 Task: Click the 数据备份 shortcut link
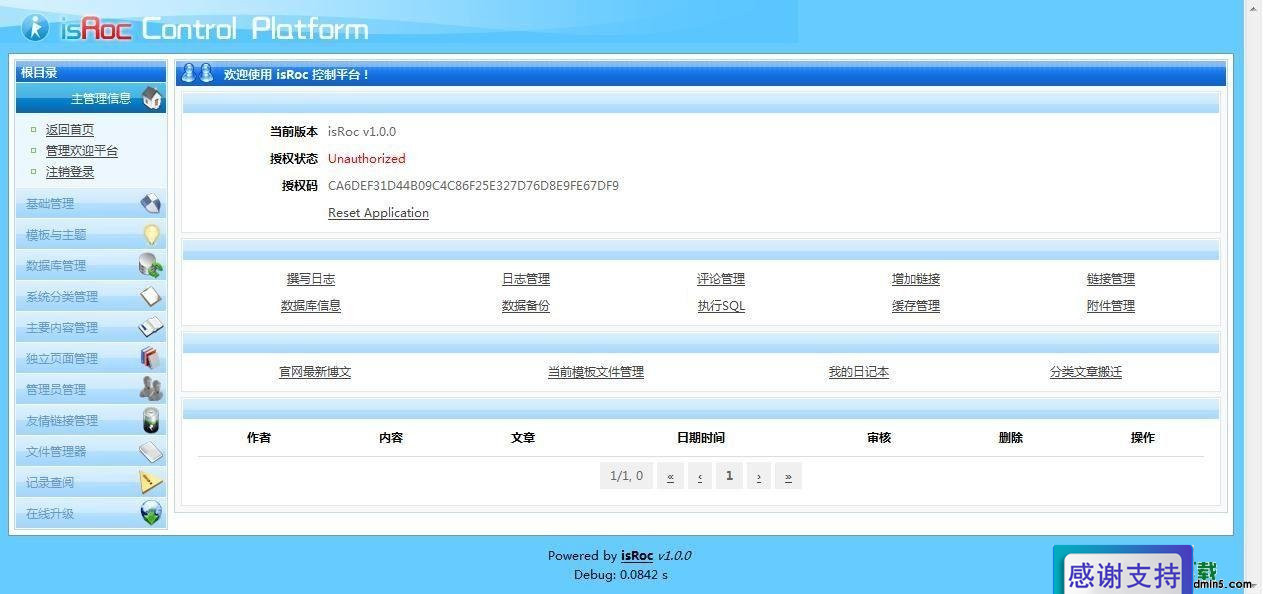click(x=526, y=306)
